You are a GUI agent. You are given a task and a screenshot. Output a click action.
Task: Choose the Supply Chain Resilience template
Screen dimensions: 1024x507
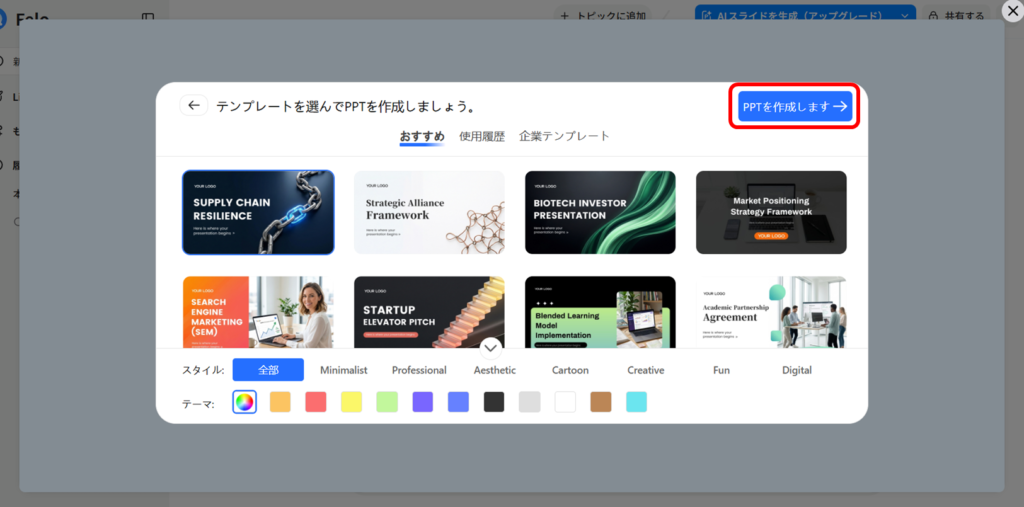tap(258, 212)
